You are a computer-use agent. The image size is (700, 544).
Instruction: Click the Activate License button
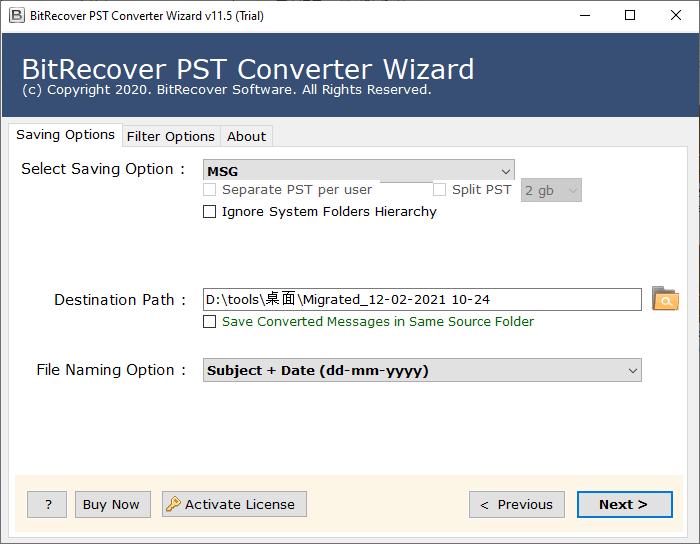[234, 505]
